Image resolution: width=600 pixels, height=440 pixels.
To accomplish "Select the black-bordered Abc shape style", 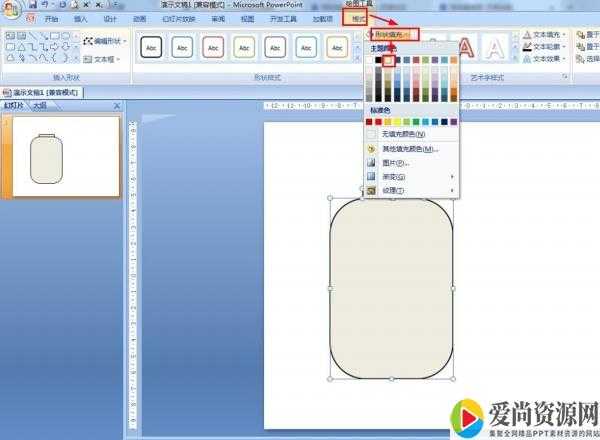I will click(x=152, y=46).
